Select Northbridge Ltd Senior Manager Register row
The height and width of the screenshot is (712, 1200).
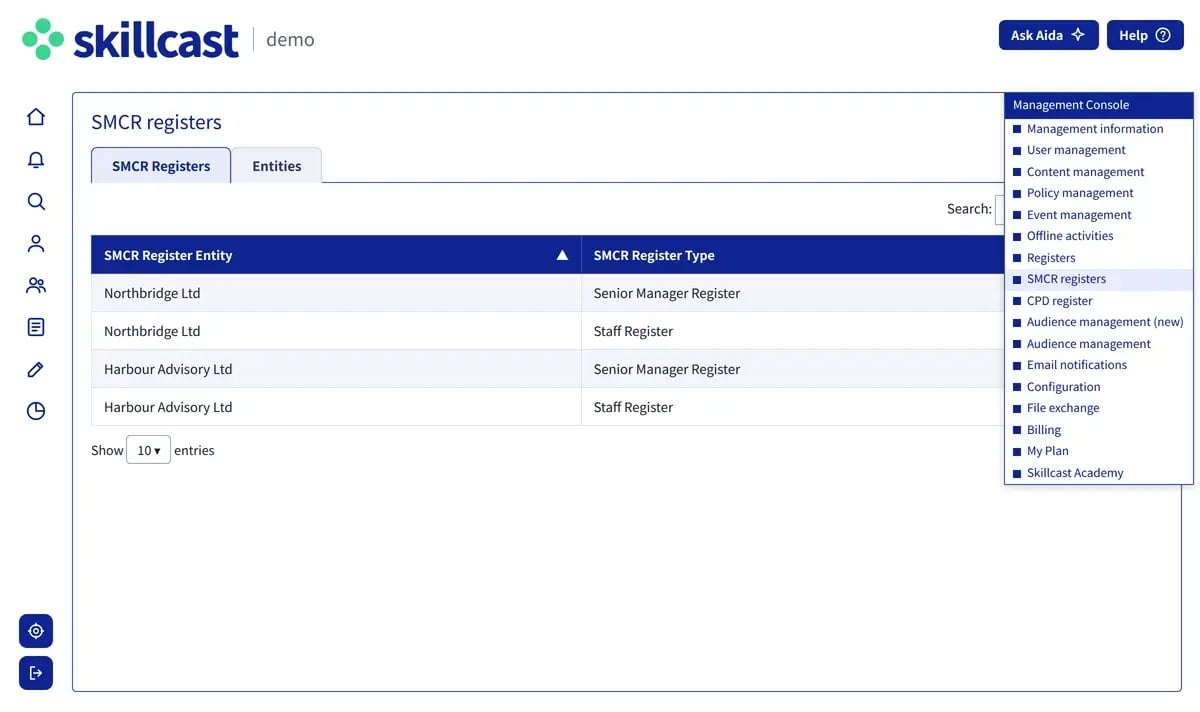click(x=548, y=293)
